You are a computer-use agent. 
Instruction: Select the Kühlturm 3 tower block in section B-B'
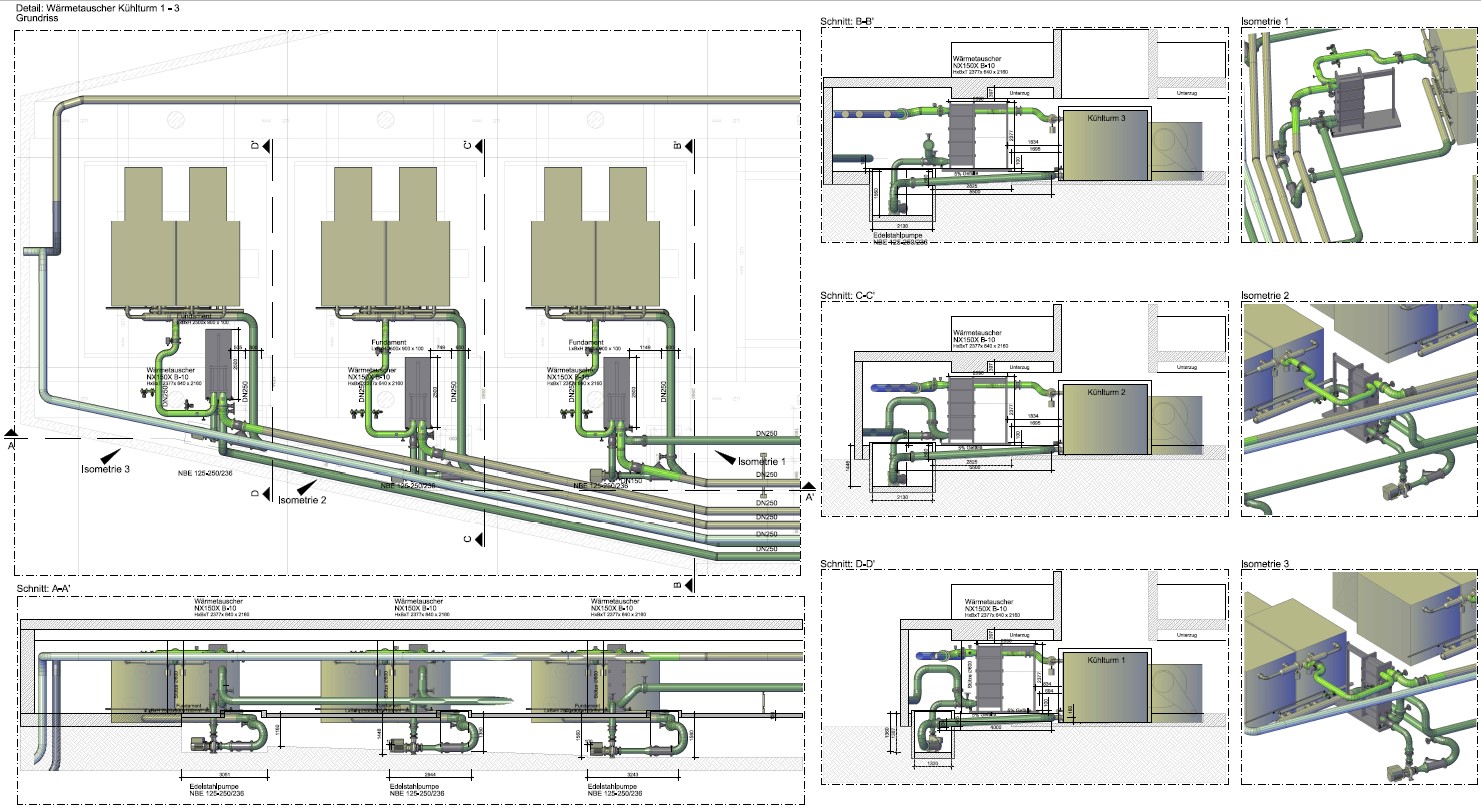click(x=1106, y=143)
